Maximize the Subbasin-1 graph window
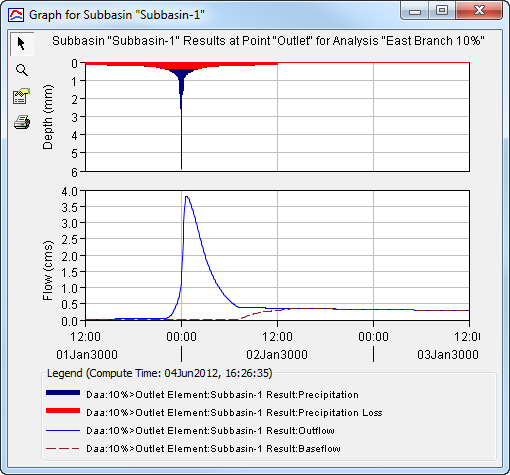The height and width of the screenshot is (475, 510). point(442,11)
